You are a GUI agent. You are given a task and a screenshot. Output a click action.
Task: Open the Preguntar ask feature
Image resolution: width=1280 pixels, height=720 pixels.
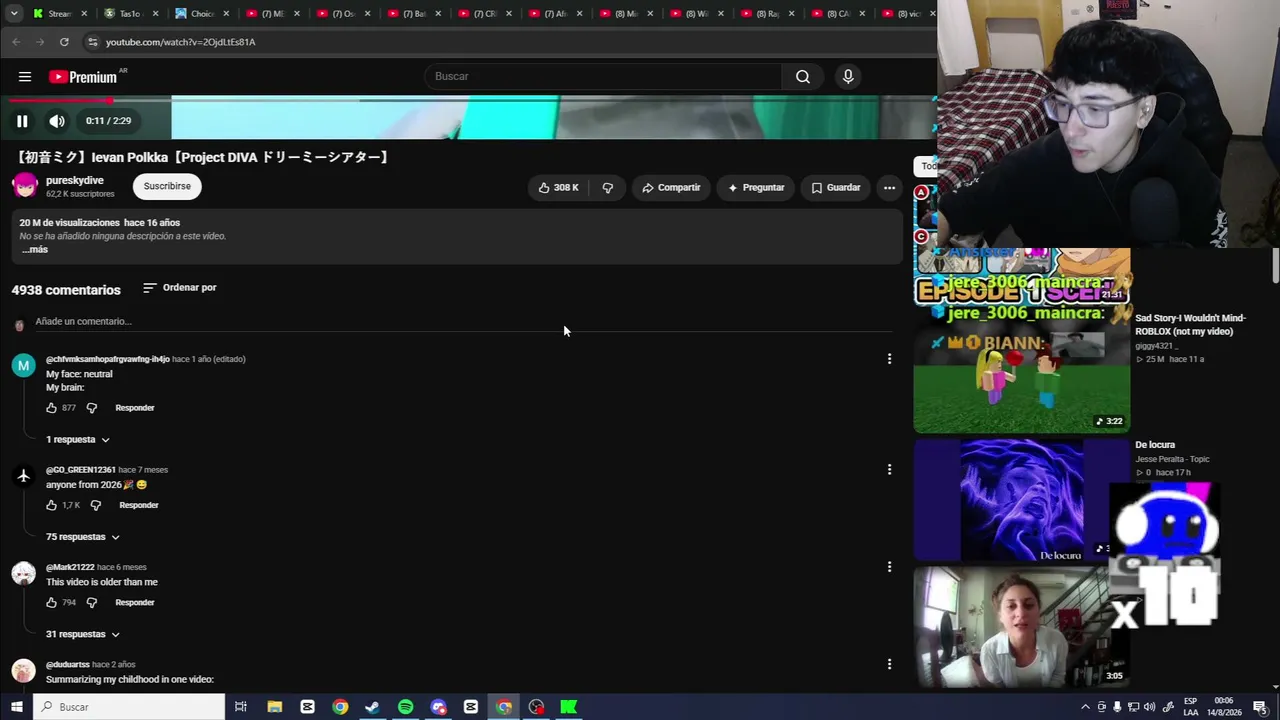(x=756, y=187)
